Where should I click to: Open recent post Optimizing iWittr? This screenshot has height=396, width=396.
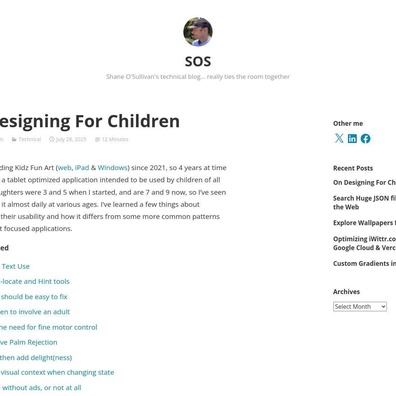coord(364,243)
